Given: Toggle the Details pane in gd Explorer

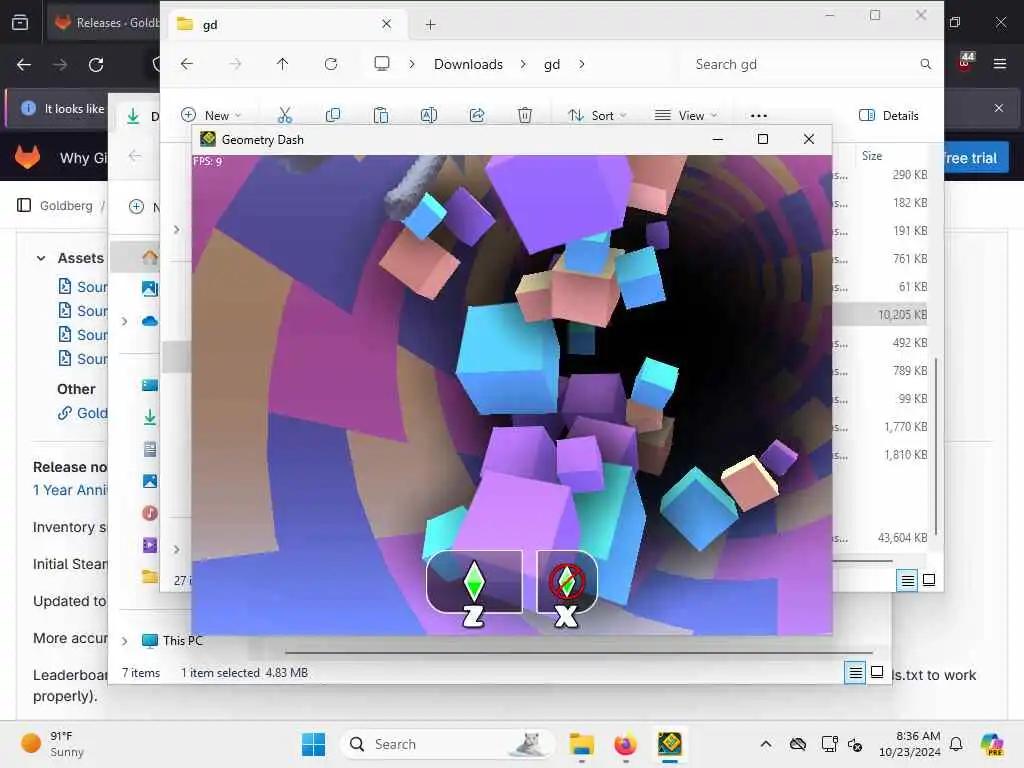Looking at the screenshot, I should [x=888, y=116].
